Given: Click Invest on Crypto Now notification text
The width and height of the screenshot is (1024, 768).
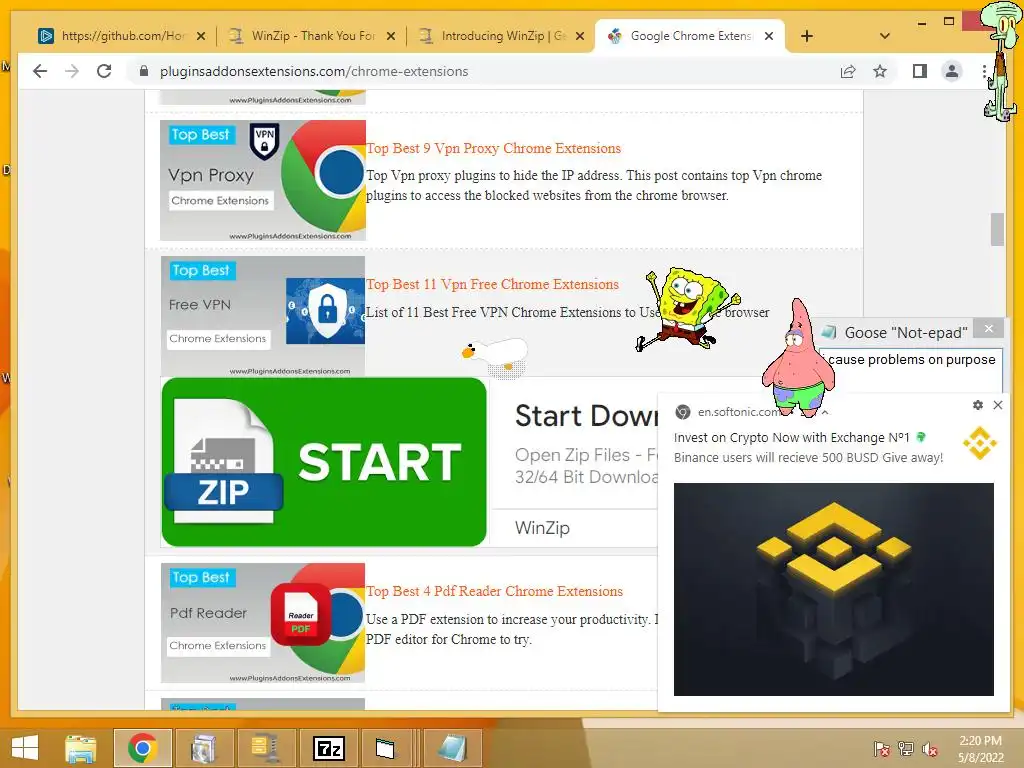Looking at the screenshot, I should [792, 438].
